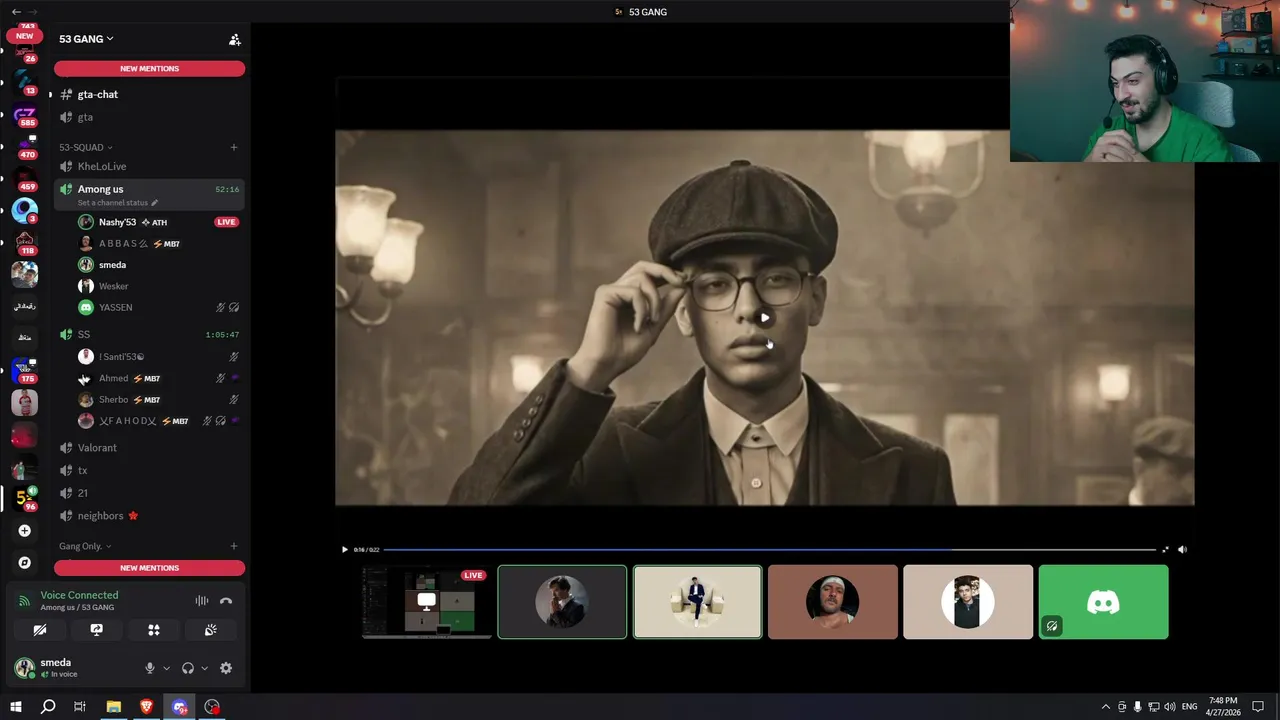Open the server with 470 mentions badge
This screenshot has width=1280, height=720.
coord(25,148)
